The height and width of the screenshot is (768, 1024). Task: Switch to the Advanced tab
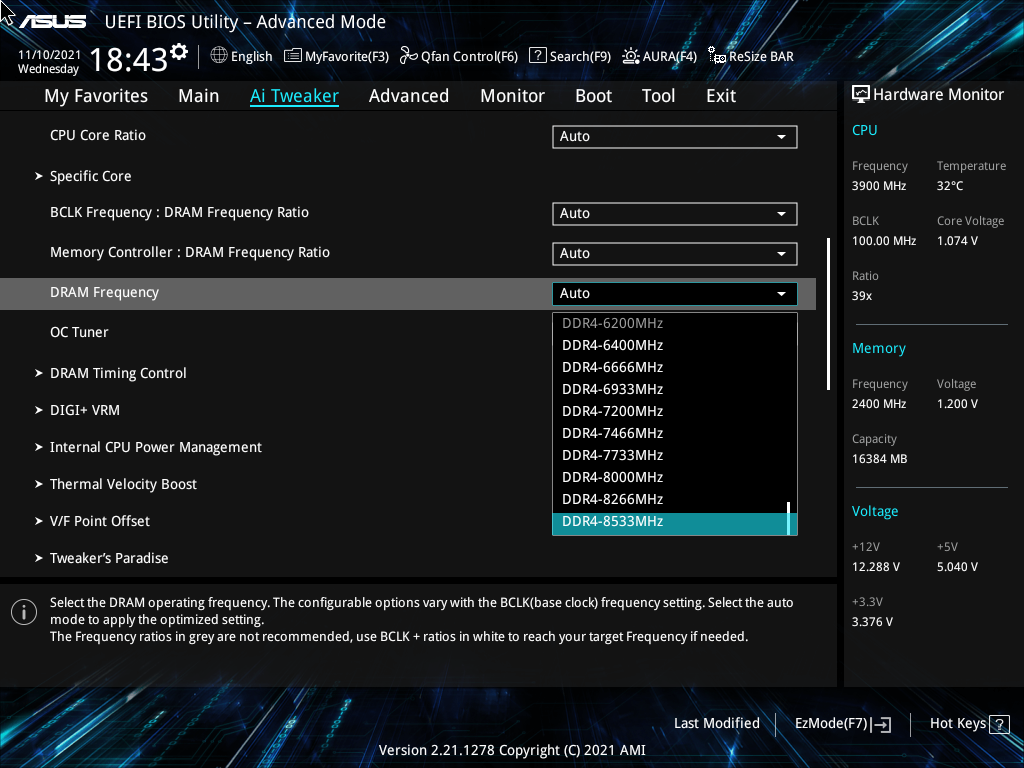coord(409,96)
